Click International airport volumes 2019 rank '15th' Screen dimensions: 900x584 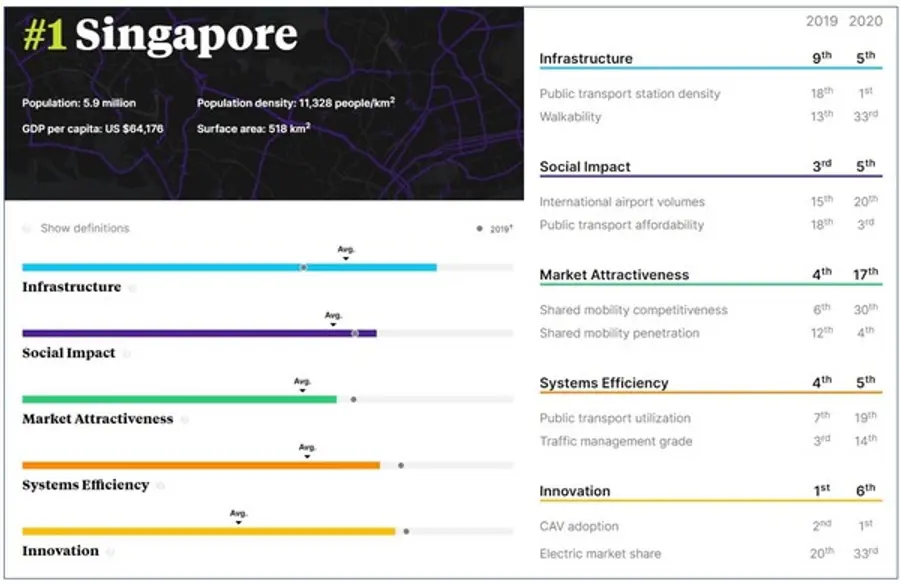(822, 201)
